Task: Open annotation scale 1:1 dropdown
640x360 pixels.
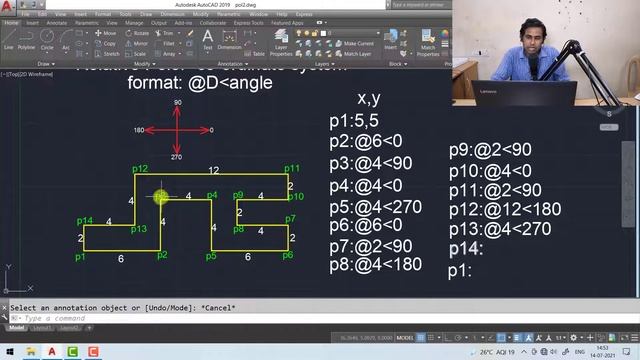Action: point(560,338)
